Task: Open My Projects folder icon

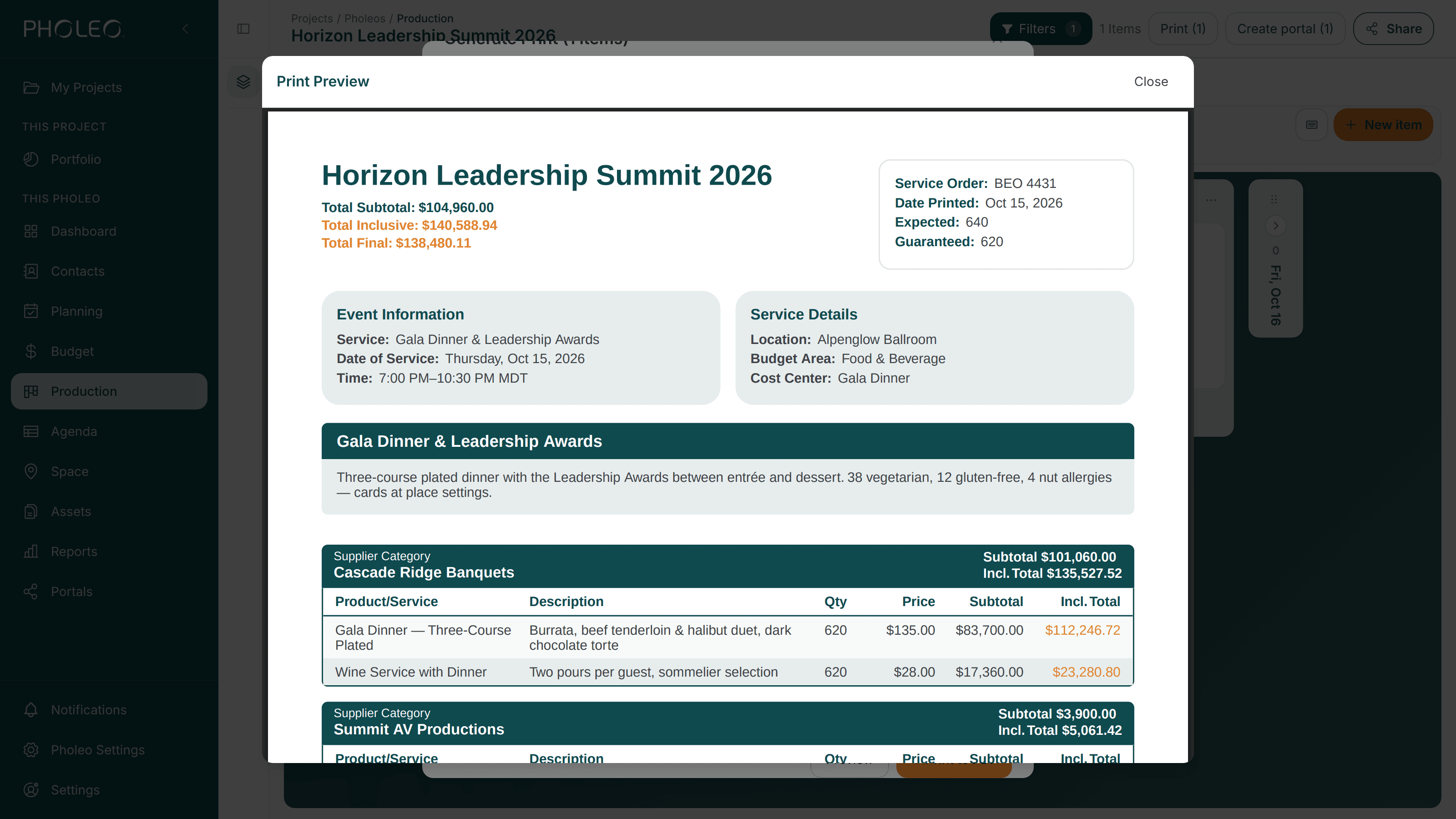Action: (31, 88)
